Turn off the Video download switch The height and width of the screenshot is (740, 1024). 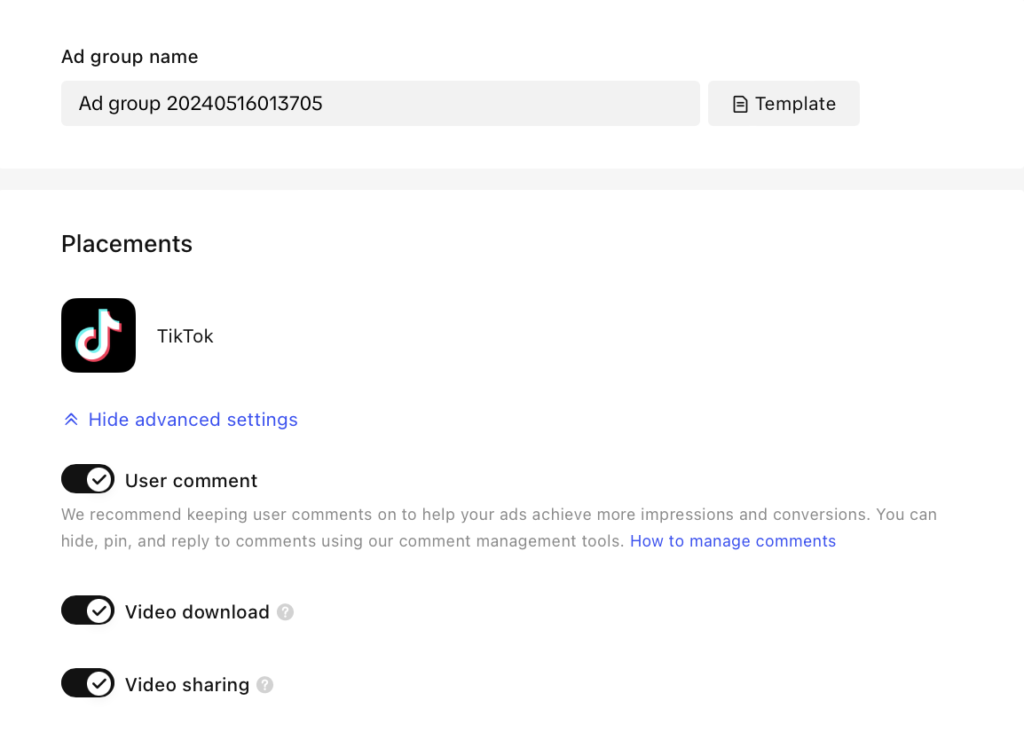coord(88,611)
